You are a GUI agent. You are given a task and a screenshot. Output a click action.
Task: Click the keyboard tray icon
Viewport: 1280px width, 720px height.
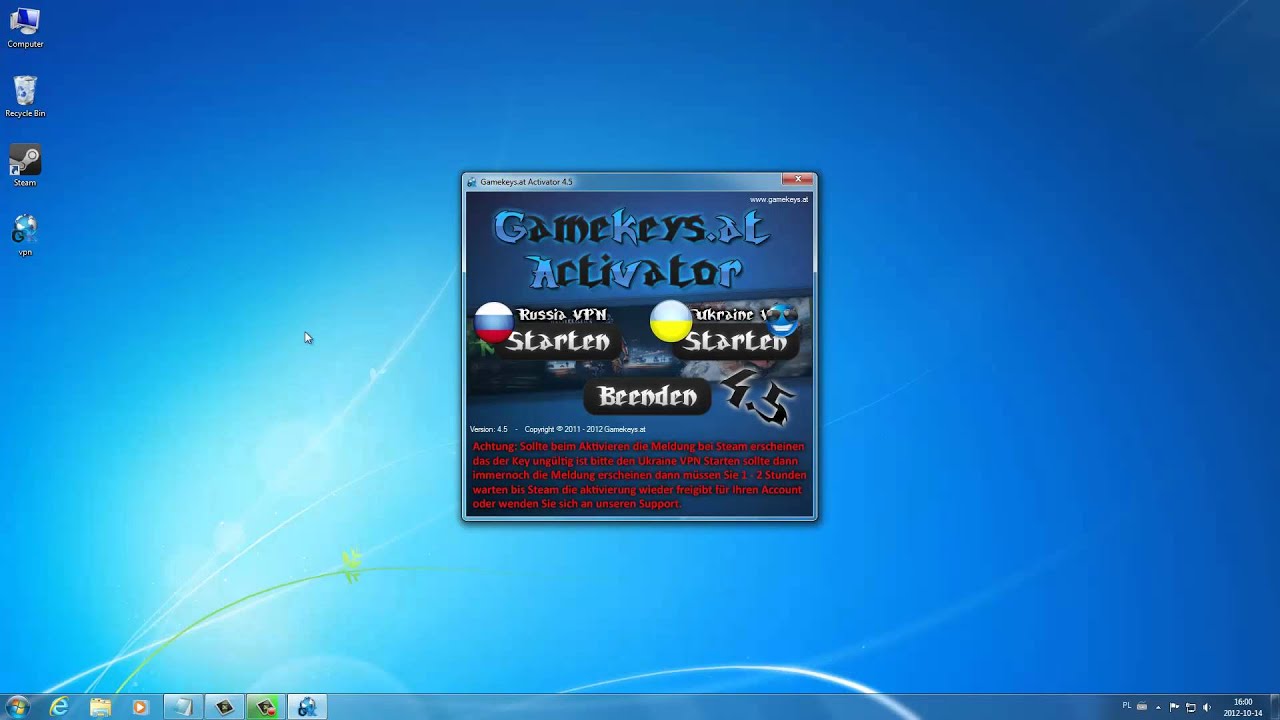tap(1142, 707)
